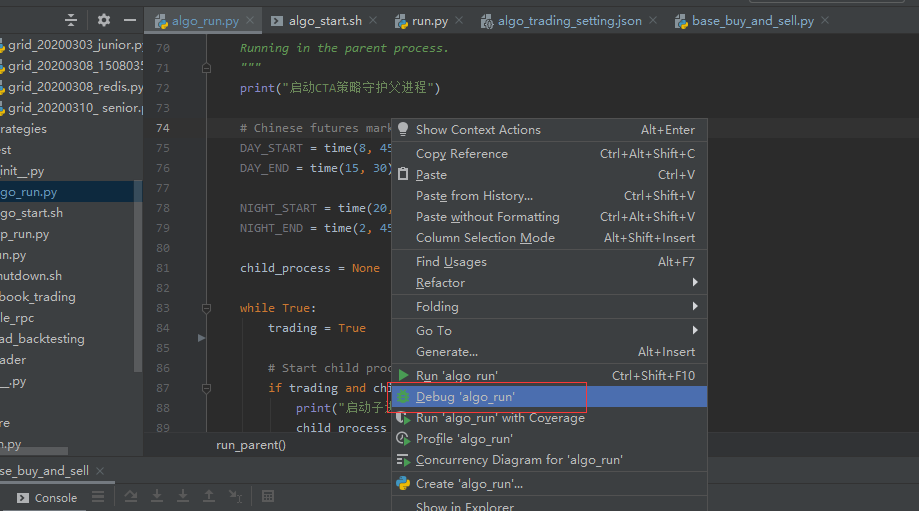The width and height of the screenshot is (919, 511).
Task: Close the base_buy_and_sell debug session tab
Action: pyautogui.click(x=100, y=471)
